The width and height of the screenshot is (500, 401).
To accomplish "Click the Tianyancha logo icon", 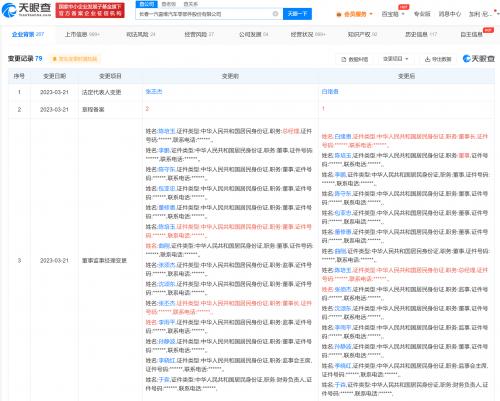I will (9, 10).
